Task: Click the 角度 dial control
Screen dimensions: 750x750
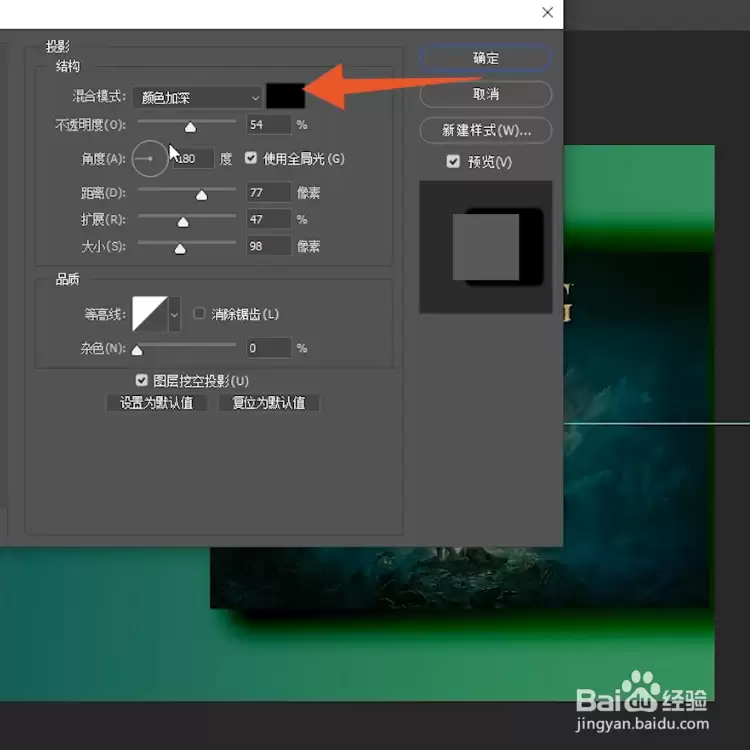Action: tap(150, 158)
